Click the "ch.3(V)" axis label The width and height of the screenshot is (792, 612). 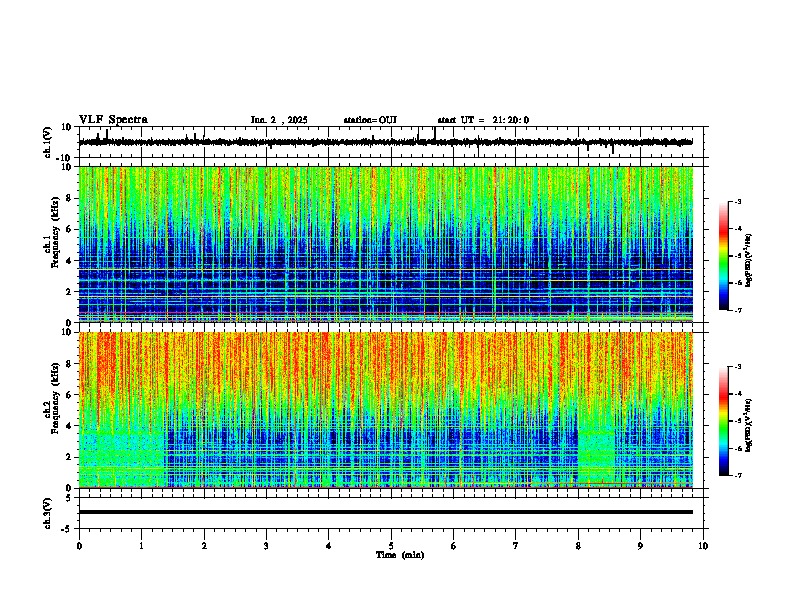[x=48, y=514]
